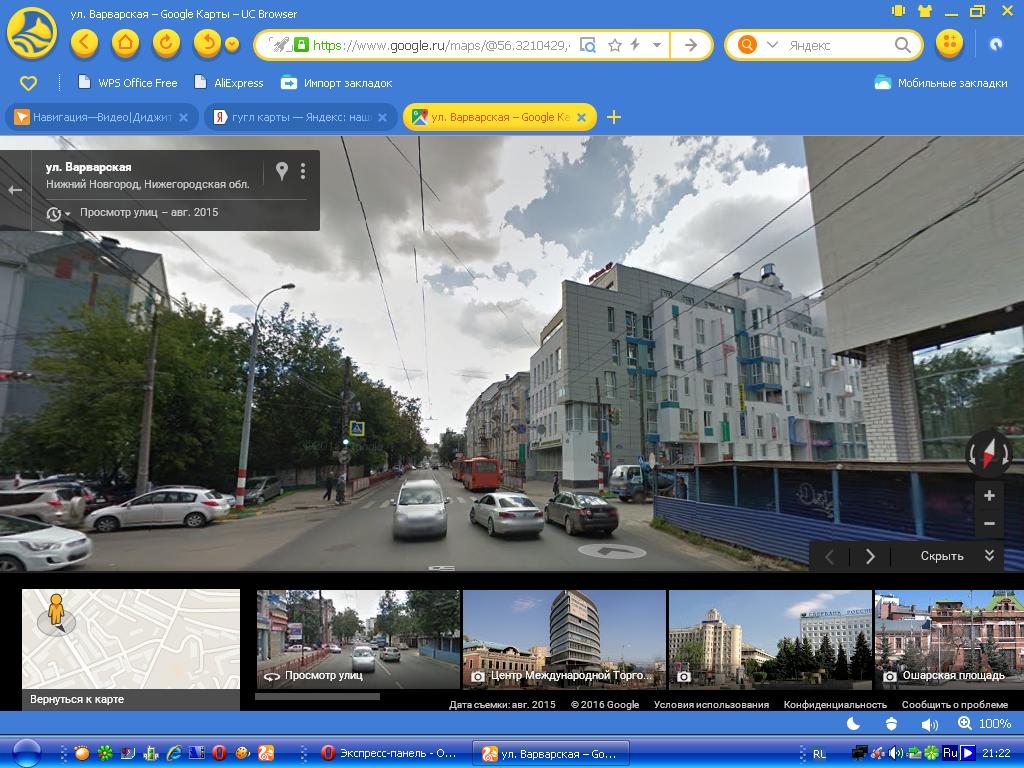Click the blue round icon right of add-ons
This screenshot has width=1024, height=768.
[995, 44]
